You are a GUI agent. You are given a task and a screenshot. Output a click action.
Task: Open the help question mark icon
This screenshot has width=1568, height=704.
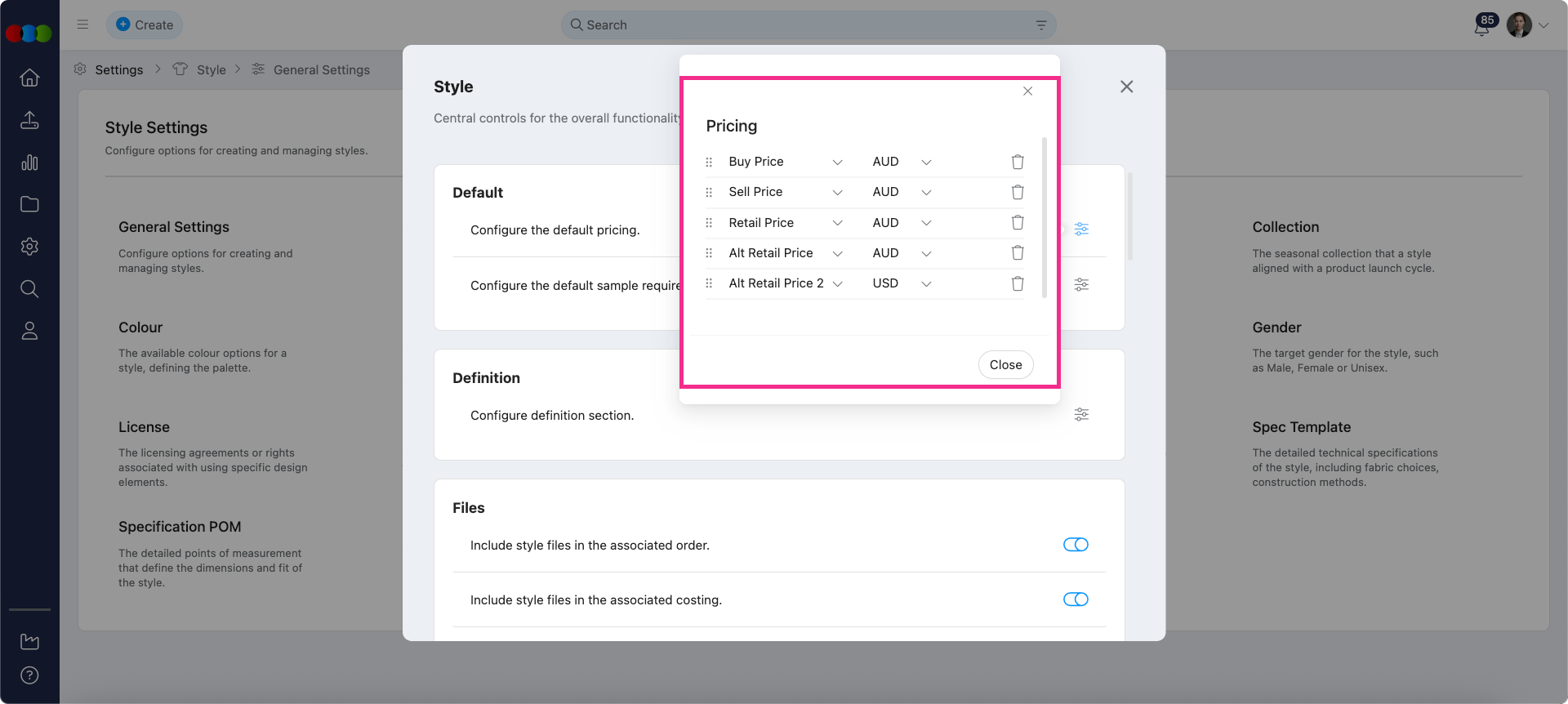pyautogui.click(x=29, y=675)
